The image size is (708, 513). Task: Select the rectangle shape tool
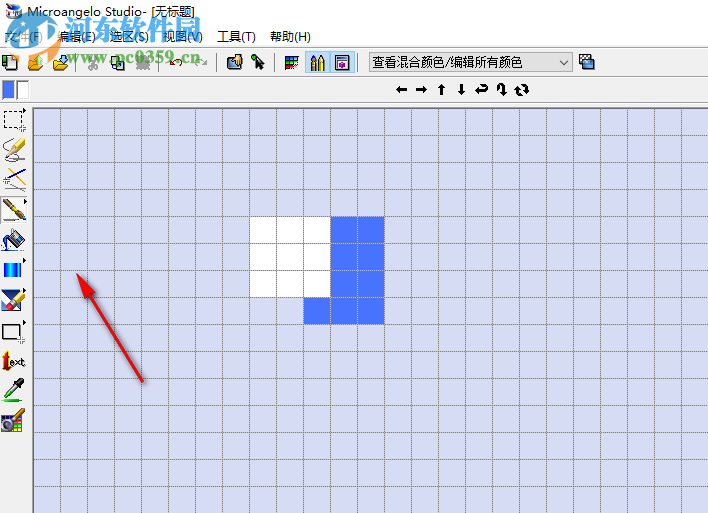pos(14,332)
